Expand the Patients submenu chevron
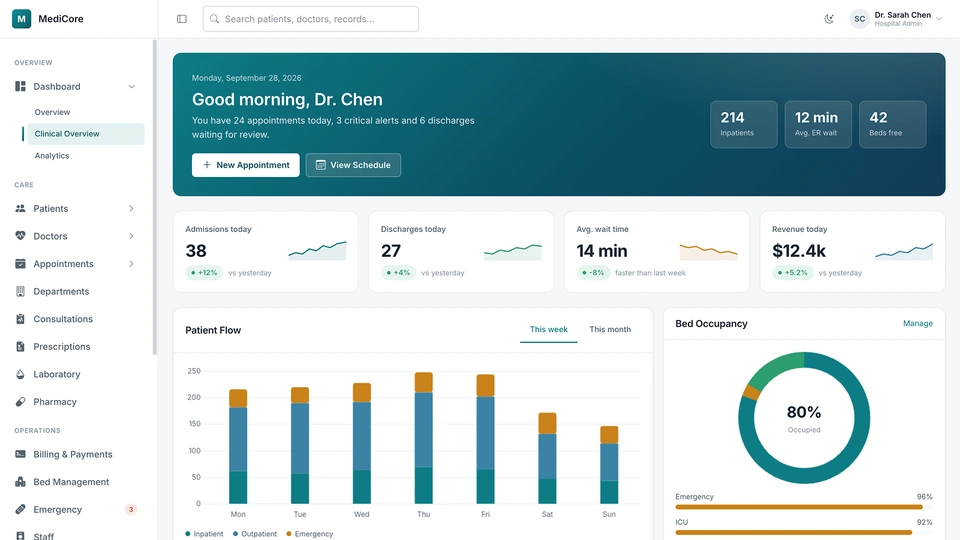The height and width of the screenshot is (540, 960). [132, 209]
